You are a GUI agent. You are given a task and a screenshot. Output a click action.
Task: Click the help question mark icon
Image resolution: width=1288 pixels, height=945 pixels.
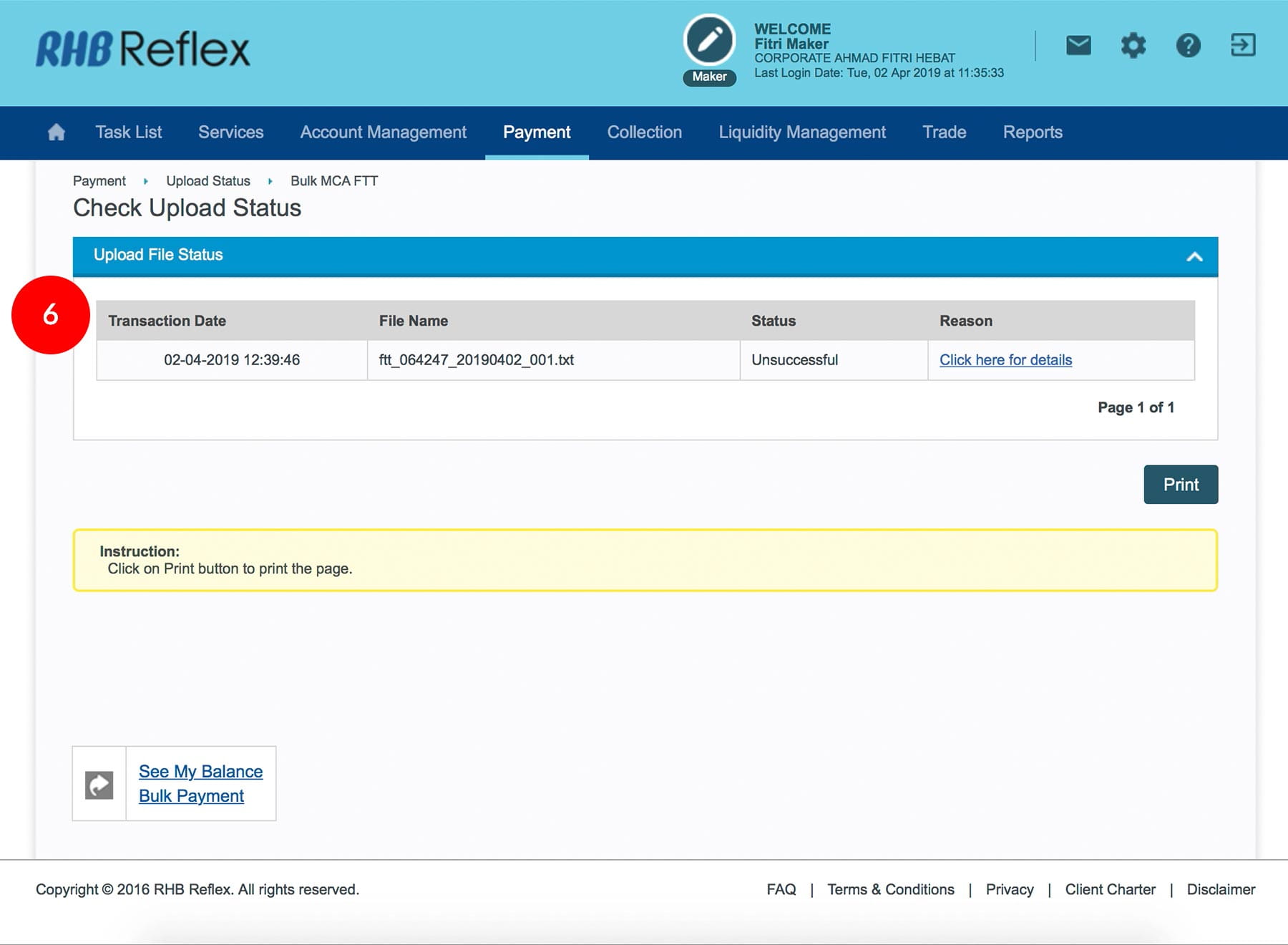pyautogui.click(x=1188, y=46)
